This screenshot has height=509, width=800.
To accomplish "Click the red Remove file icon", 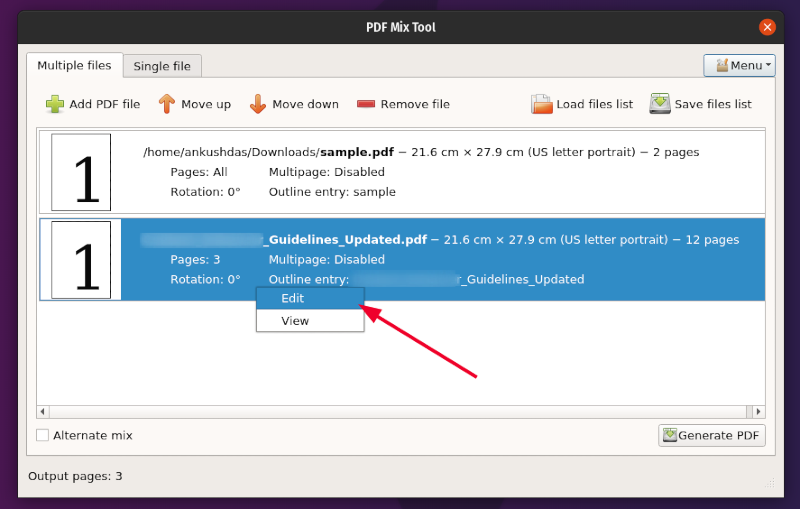I will pyautogui.click(x=366, y=104).
